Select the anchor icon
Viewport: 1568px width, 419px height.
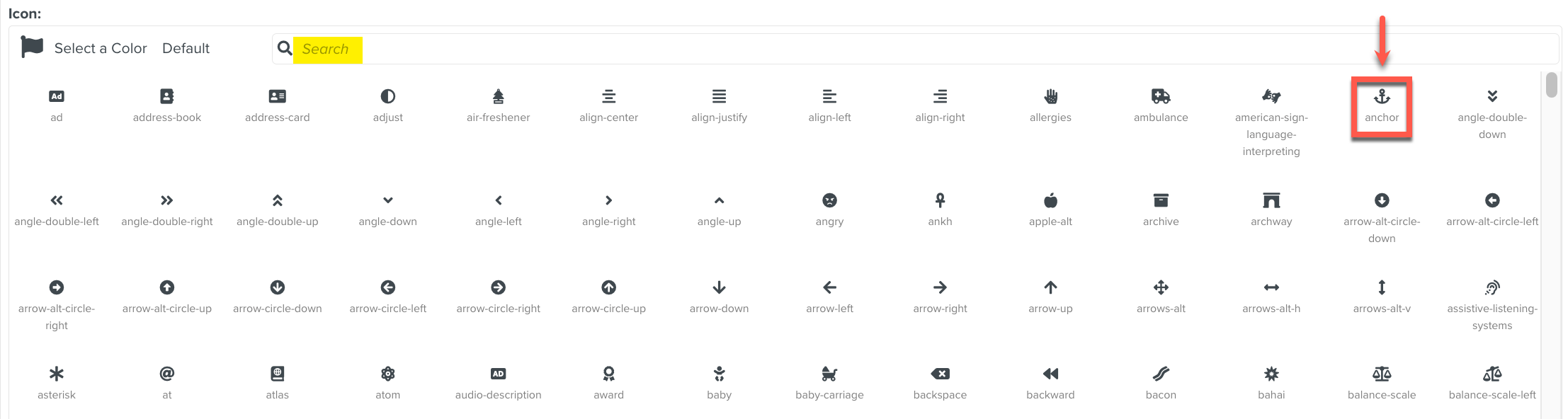(1381, 97)
